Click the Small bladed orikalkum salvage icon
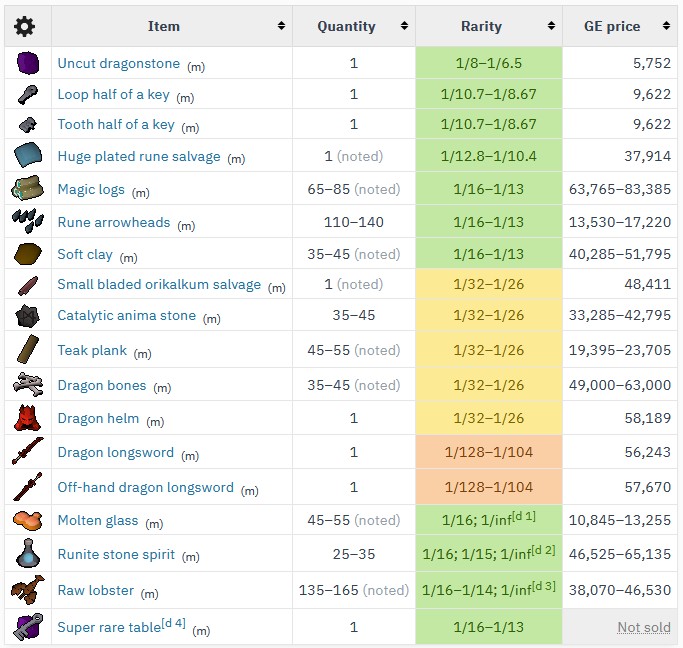 click(28, 285)
